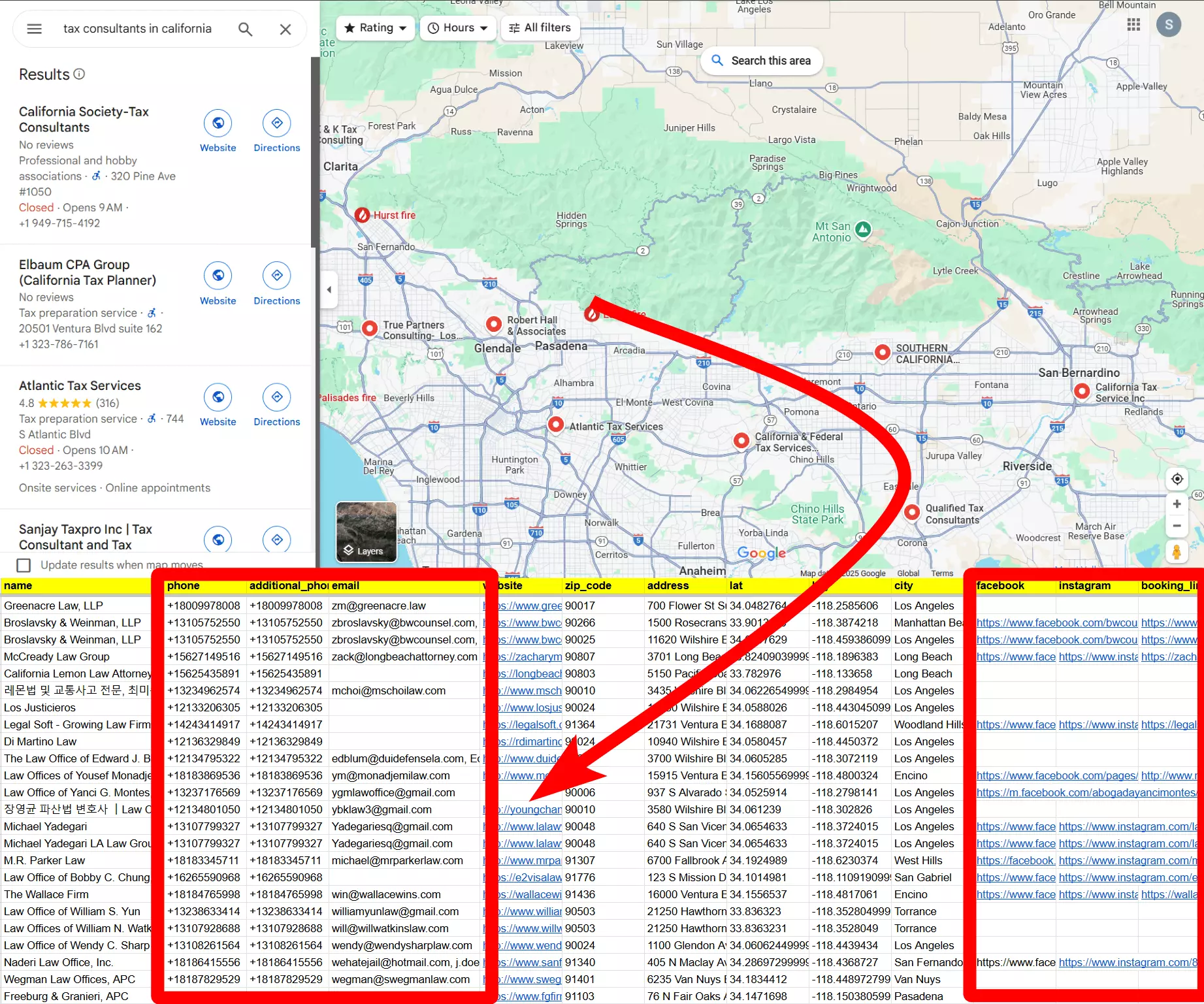Open the All filters panel
This screenshot has height=1004, width=1204.
(x=539, y=27)
